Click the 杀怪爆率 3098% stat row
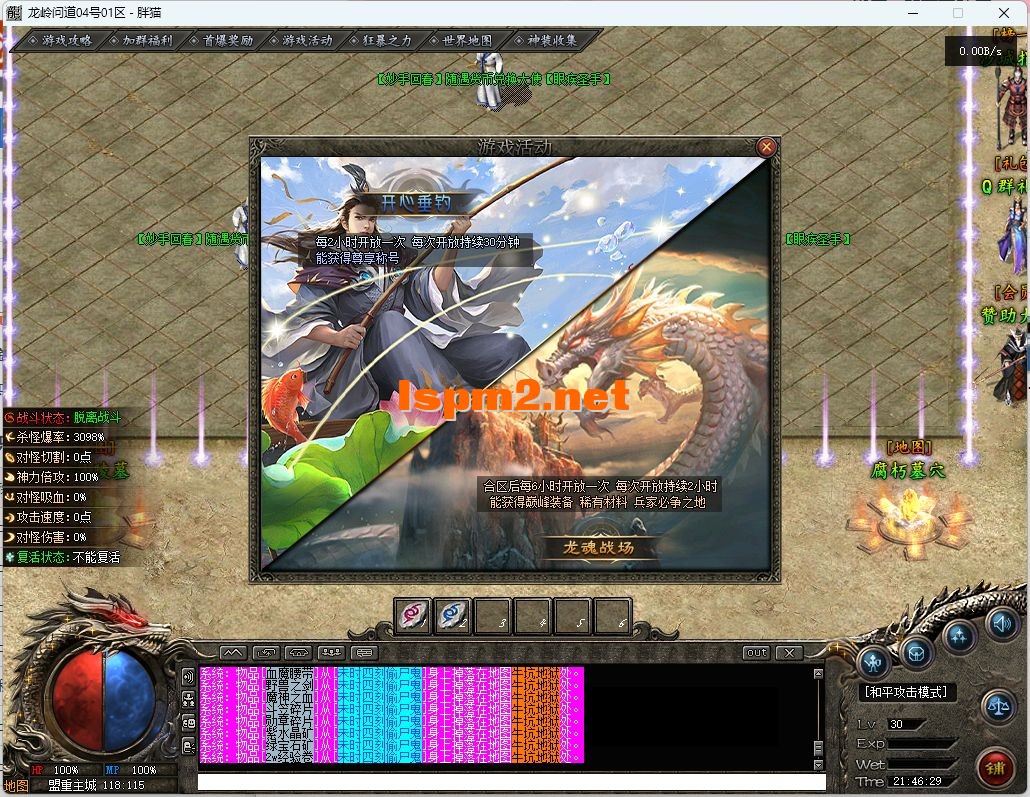The width and height of the screenshot is (1030, 797). [x=55, y=437]
